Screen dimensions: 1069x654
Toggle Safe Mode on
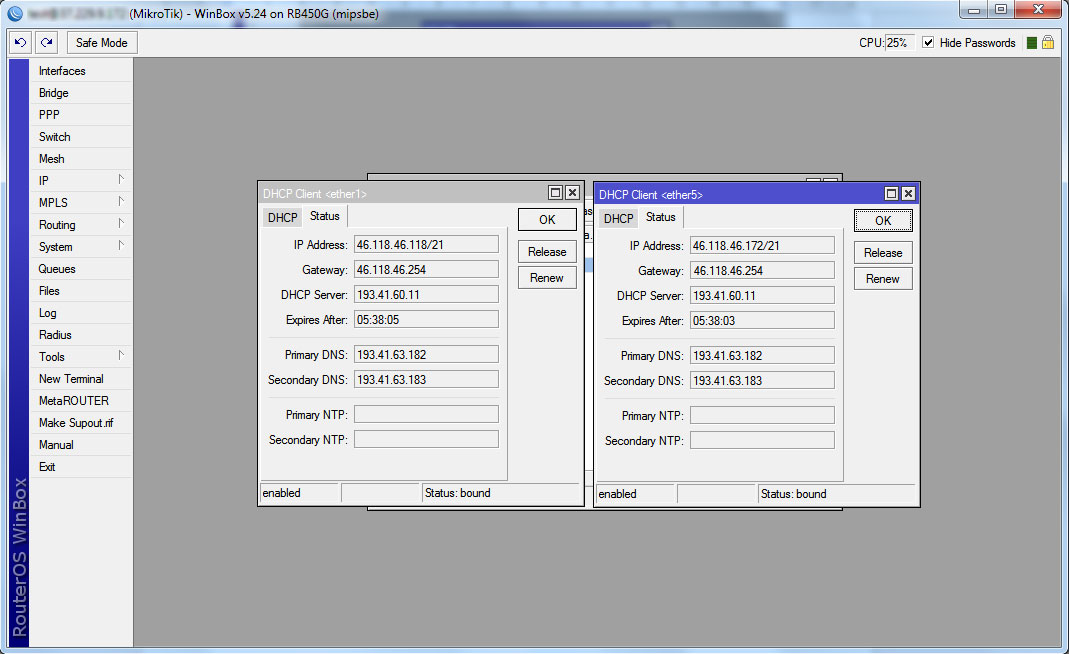(x=102, y=43)
